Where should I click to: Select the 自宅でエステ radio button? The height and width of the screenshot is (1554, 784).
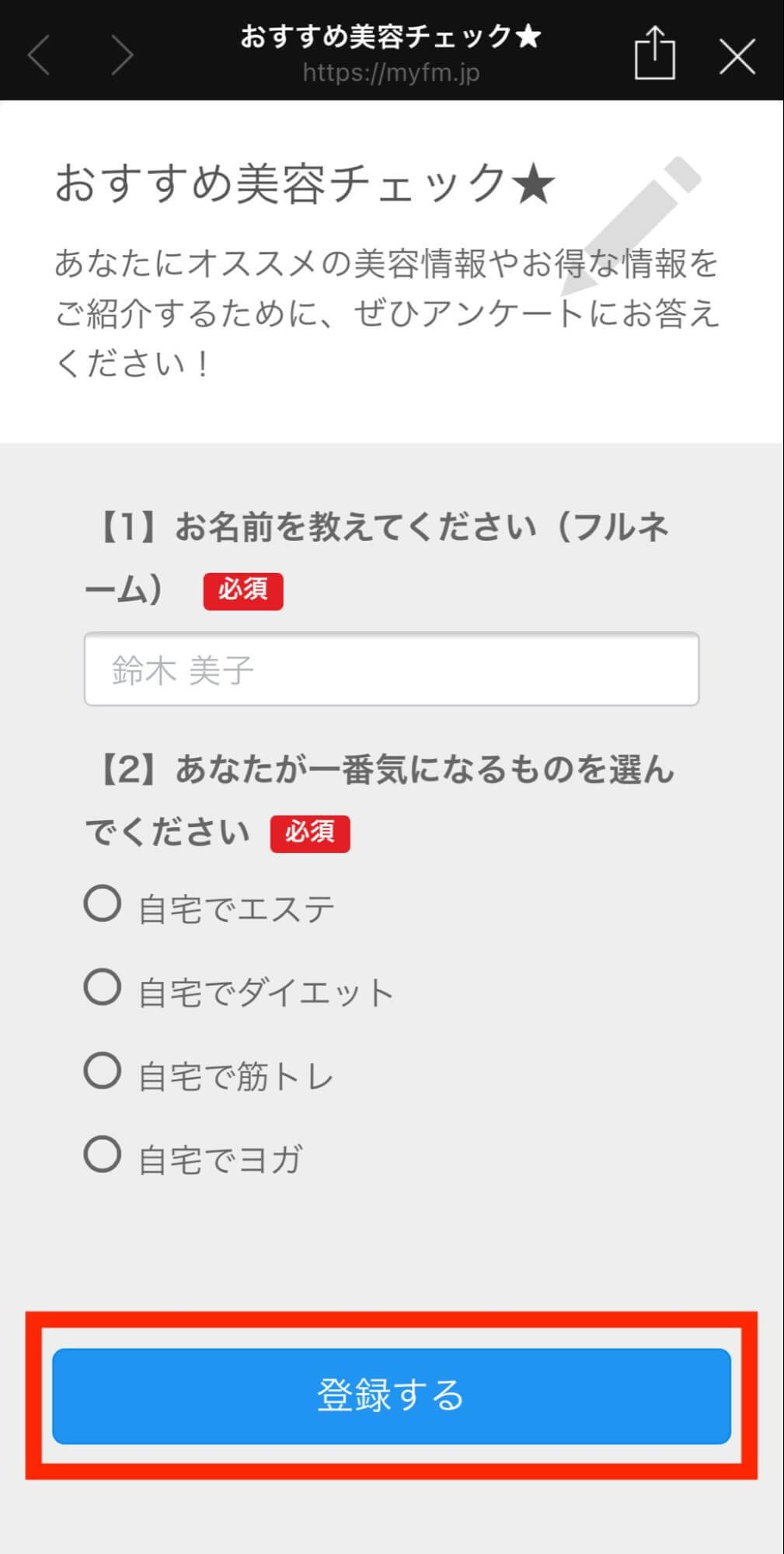103,904
